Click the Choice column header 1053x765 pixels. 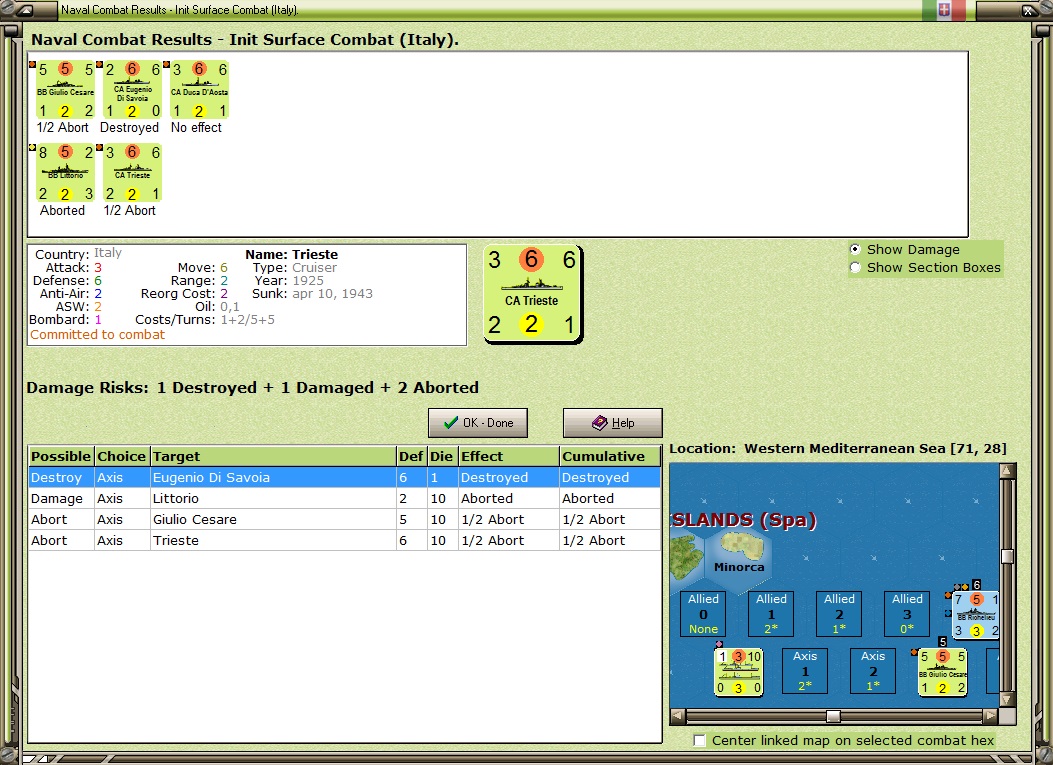pyautogui.click(x=122, y=457)
